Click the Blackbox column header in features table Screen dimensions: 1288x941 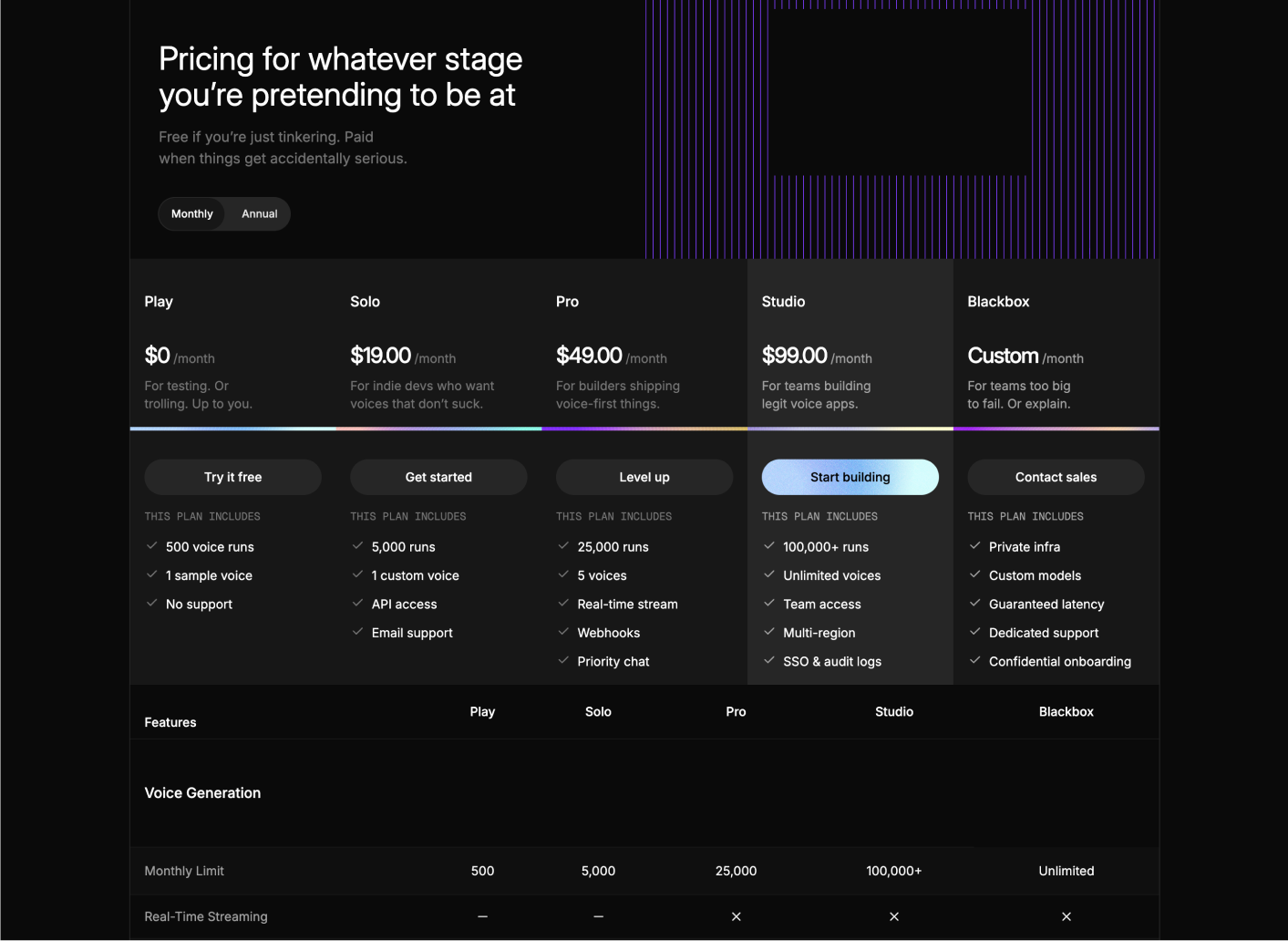click(1066, 711)
